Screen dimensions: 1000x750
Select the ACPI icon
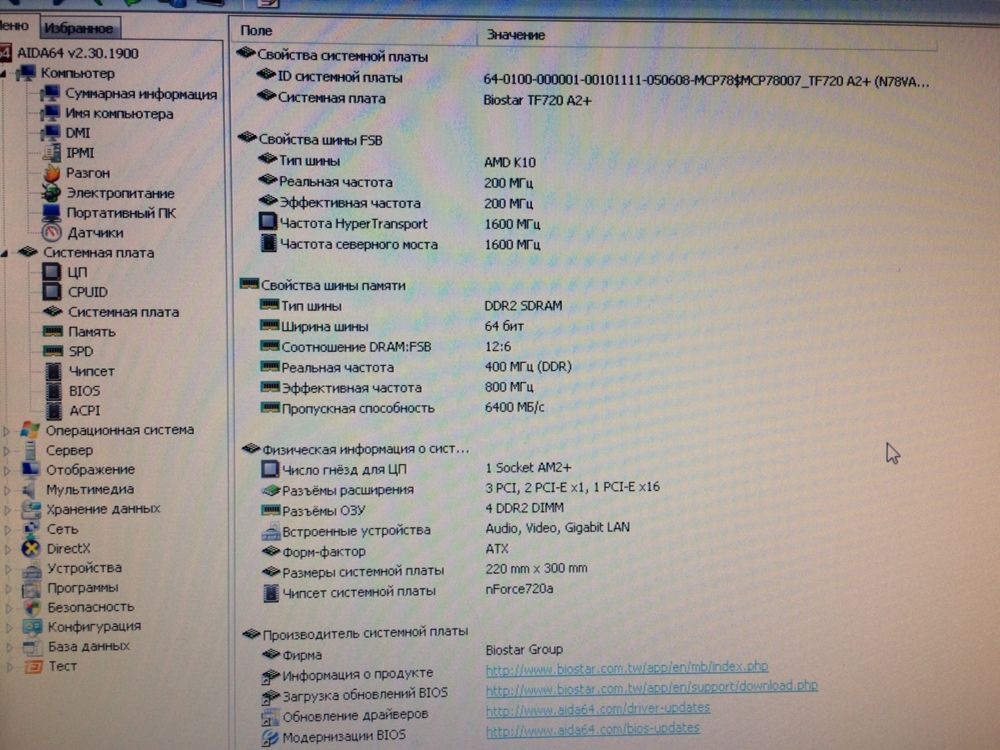point(54,410)
